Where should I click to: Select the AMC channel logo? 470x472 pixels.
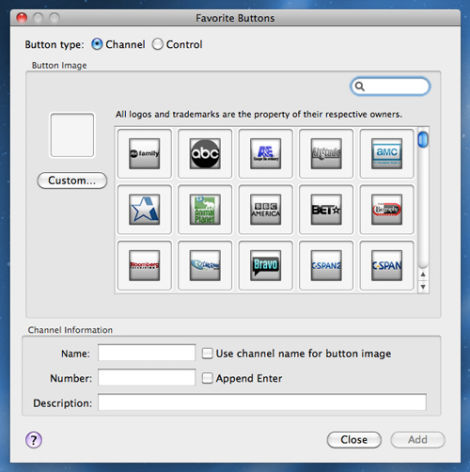387,154
